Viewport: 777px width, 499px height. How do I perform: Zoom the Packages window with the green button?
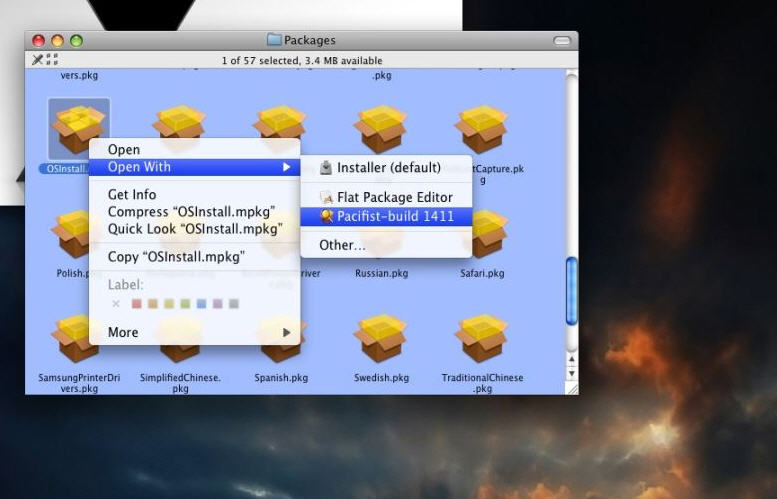[76, 41]
